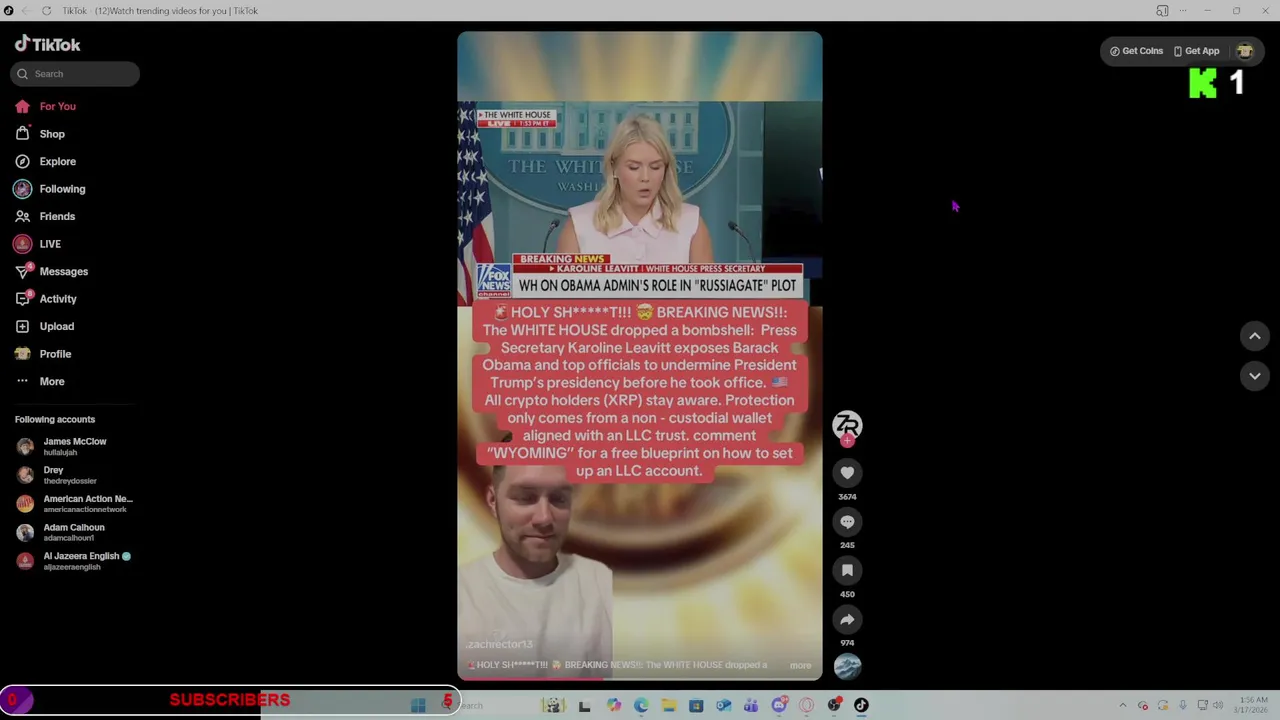Image resolution: width=1280 pixels, height=720 pixels.
Task: Open the video's comments
Action: click(x=847, y=522)
